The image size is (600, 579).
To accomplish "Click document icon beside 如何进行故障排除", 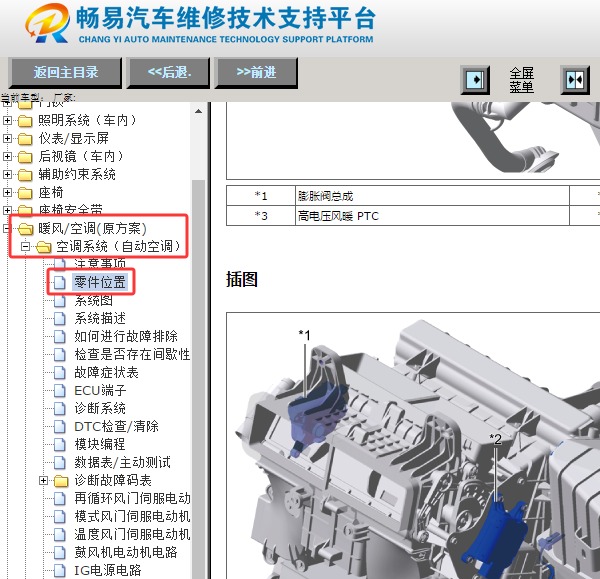I will pyautogui.click(x=60, y=336).
